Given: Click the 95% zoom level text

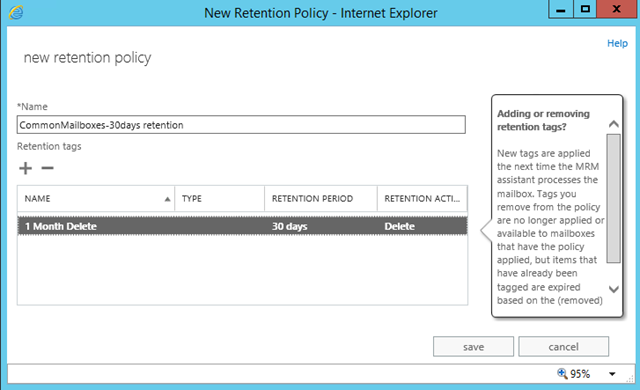Looking at the screenshot, I should point(580,374).
